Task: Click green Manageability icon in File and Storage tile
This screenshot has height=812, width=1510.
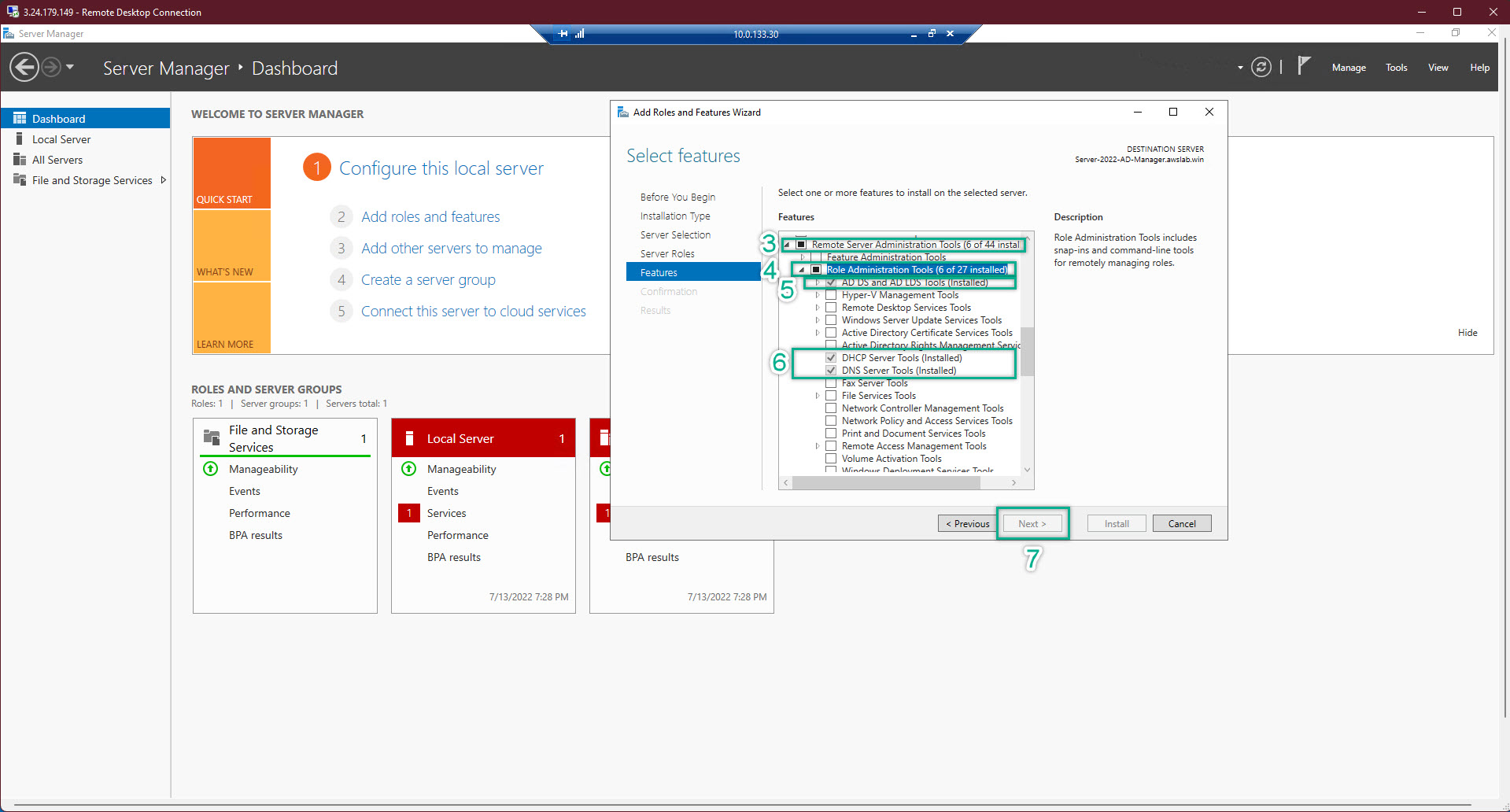Action: pos(211,469)
